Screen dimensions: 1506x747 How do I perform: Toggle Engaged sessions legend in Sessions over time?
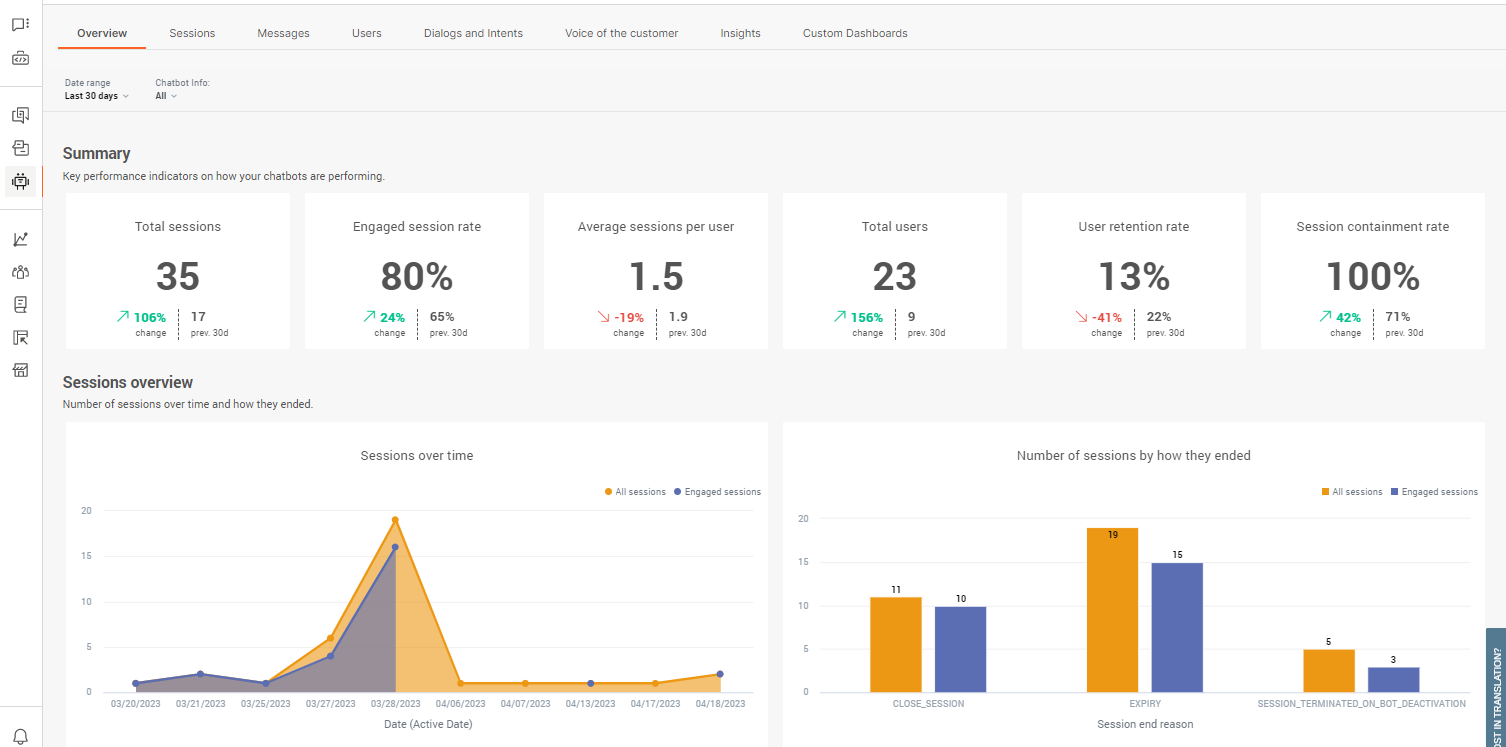pos(717,492)
